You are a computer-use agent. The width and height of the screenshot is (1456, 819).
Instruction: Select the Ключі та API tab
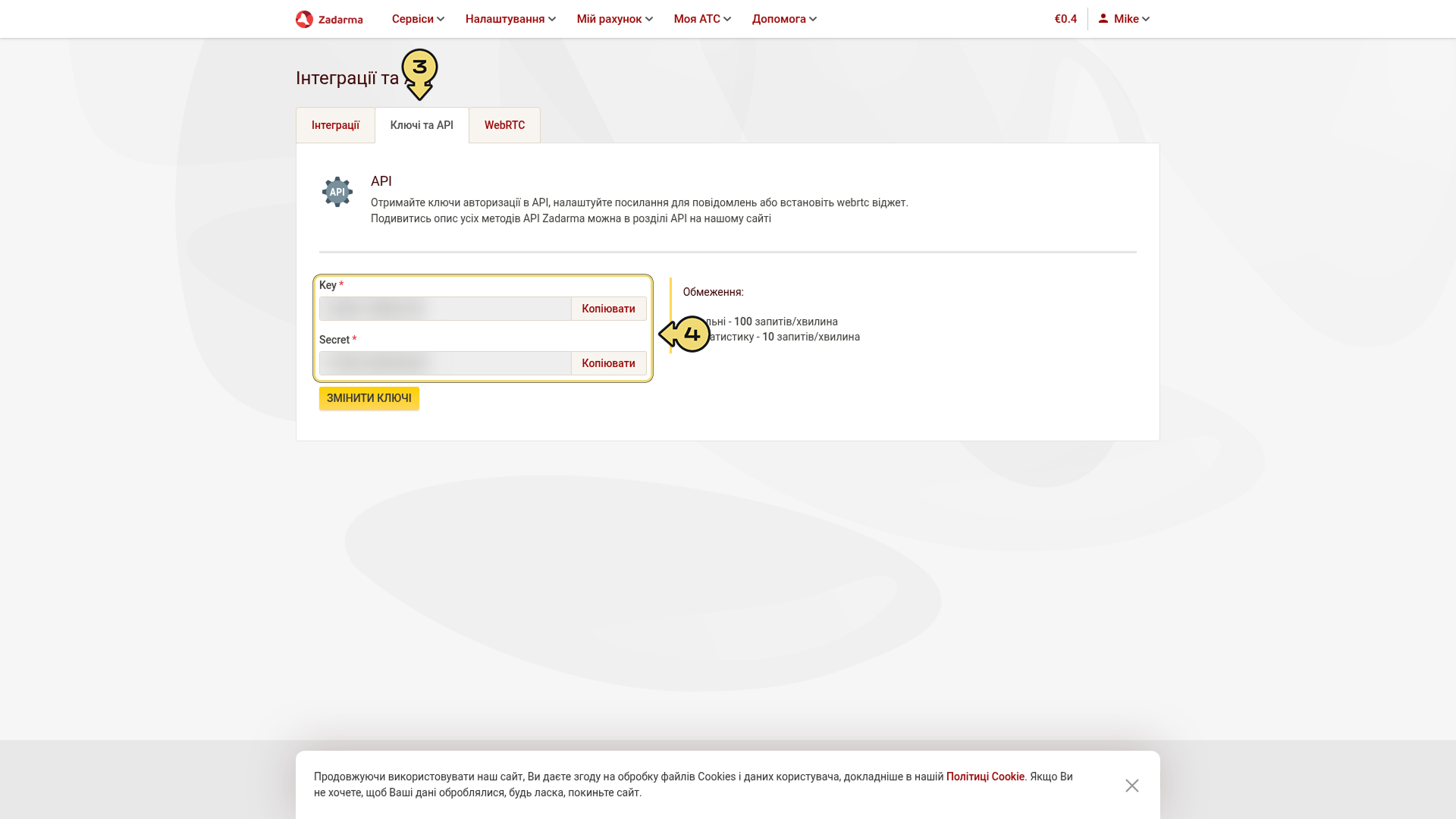pos(422,125)
